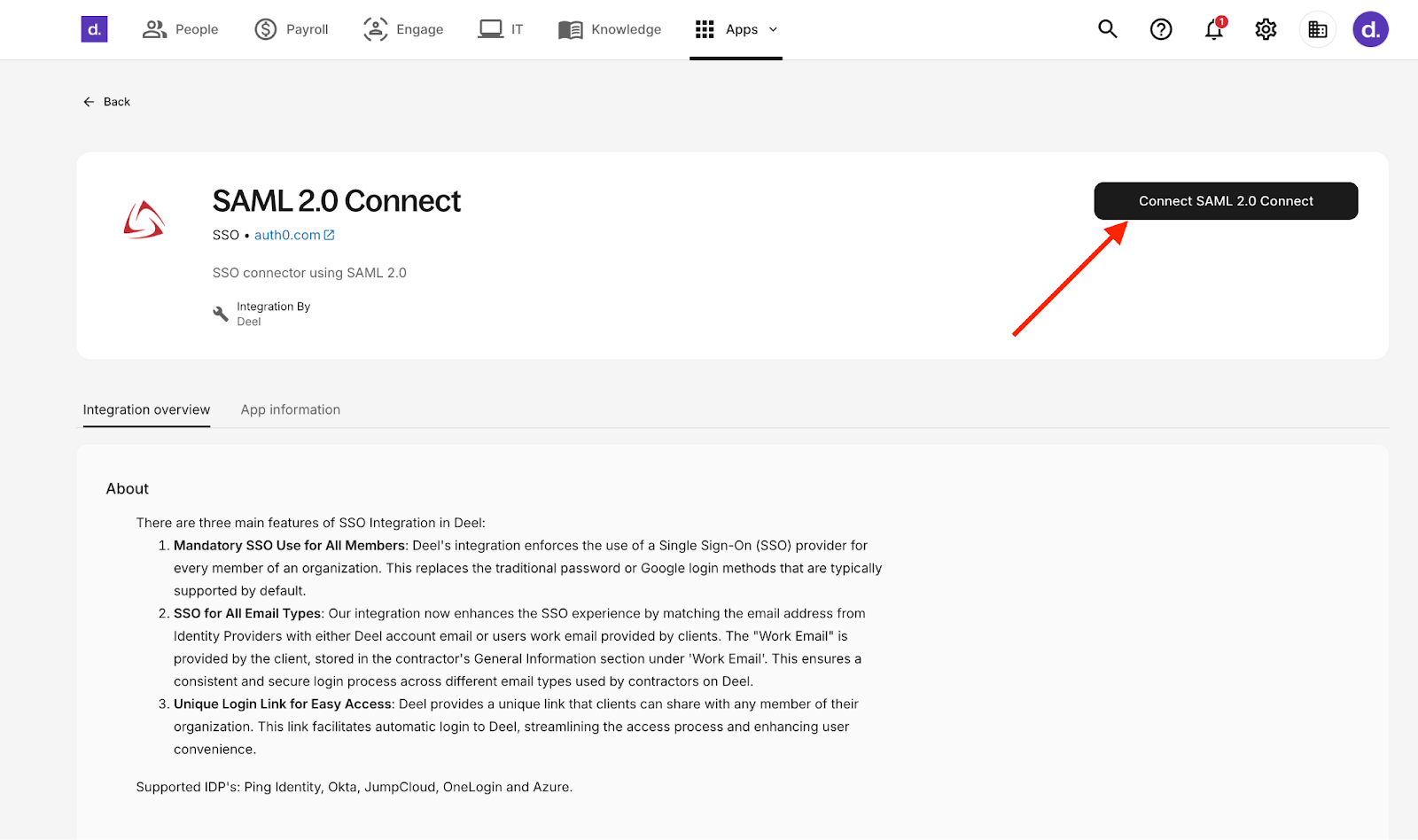Open the Knowledge section

pyautogui.click(x=610, y=29)
